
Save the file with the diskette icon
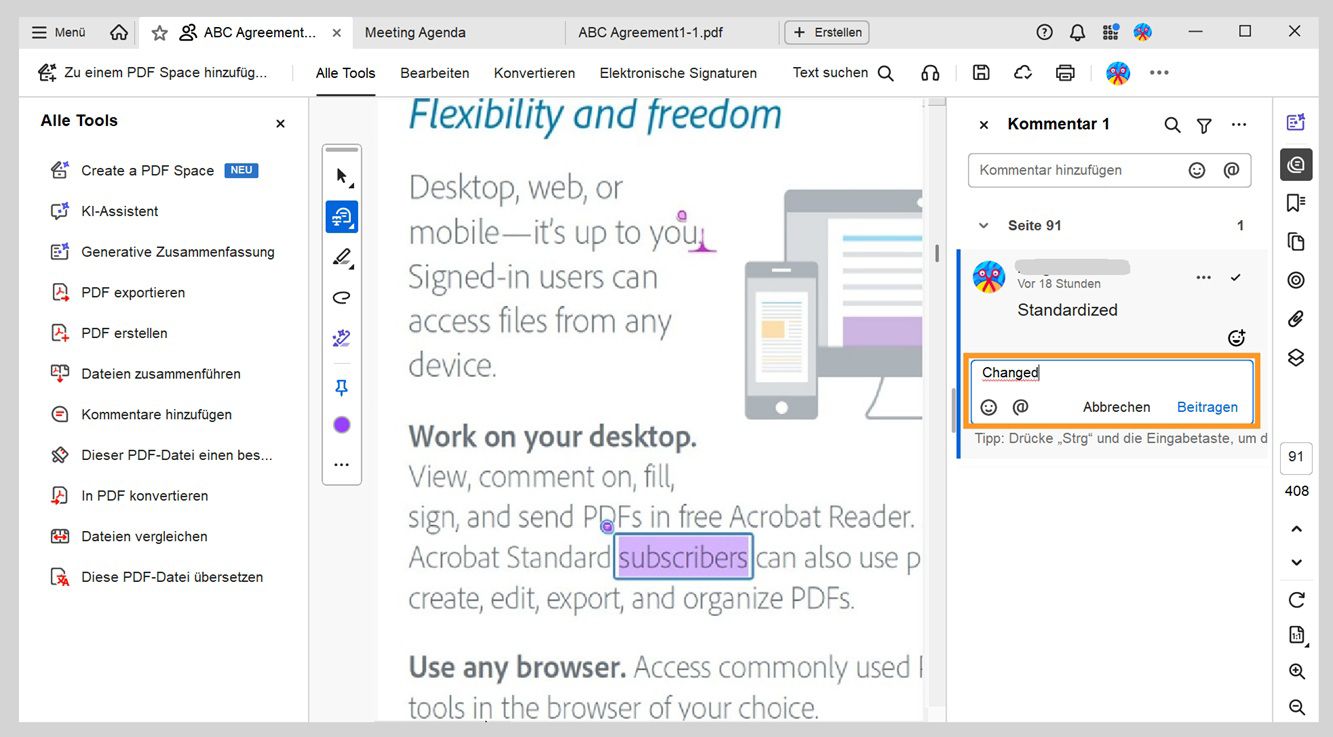pos(981,73)
